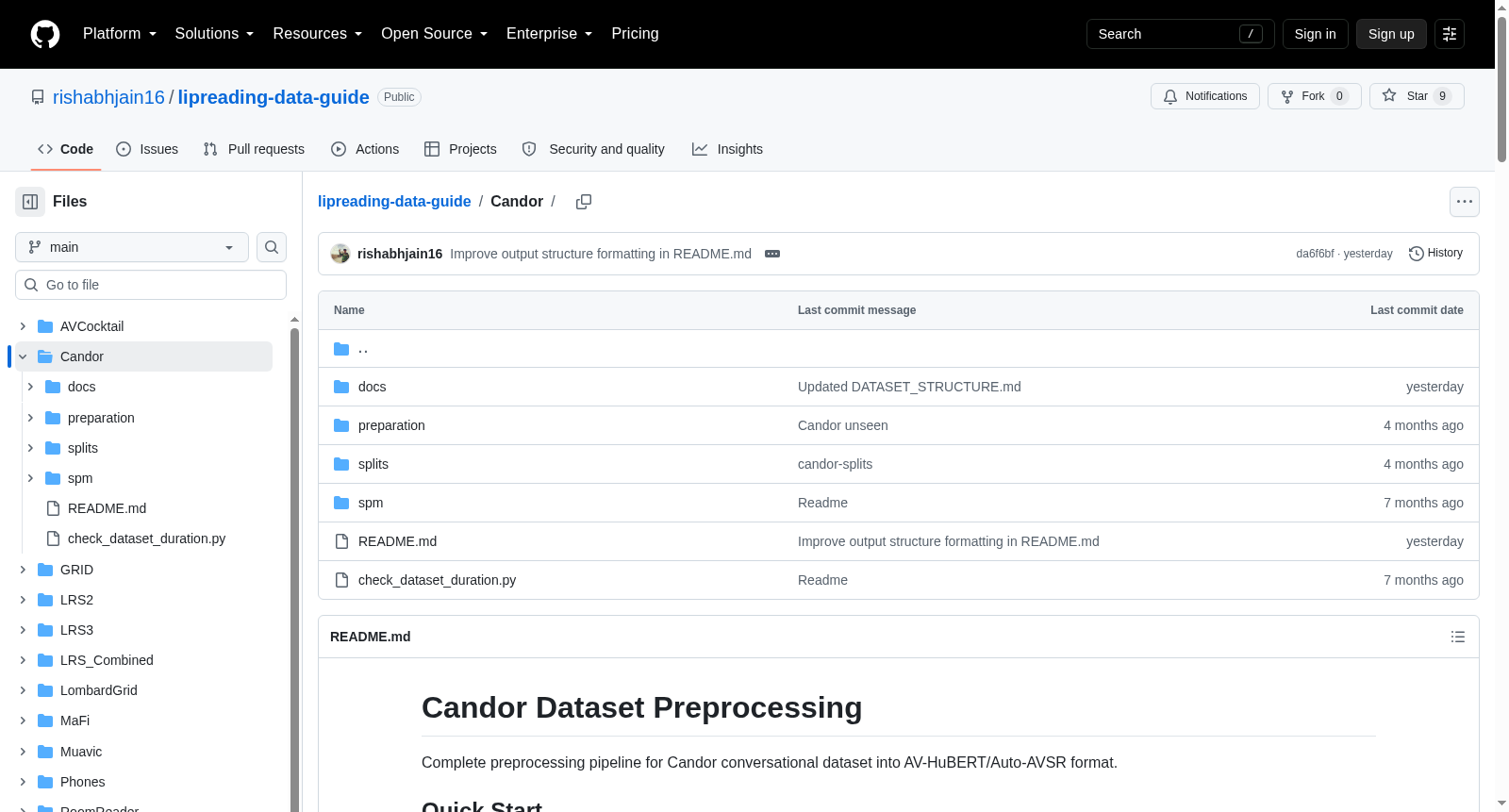The image size is (1509, 812).
Task: Open the more options ellipsis menu
Action: pyautogui.click(x=1465, y=202)
